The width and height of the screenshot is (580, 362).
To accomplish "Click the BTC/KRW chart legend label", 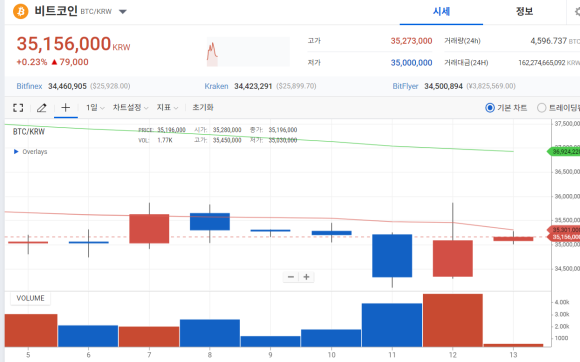I will coord(29,132).
